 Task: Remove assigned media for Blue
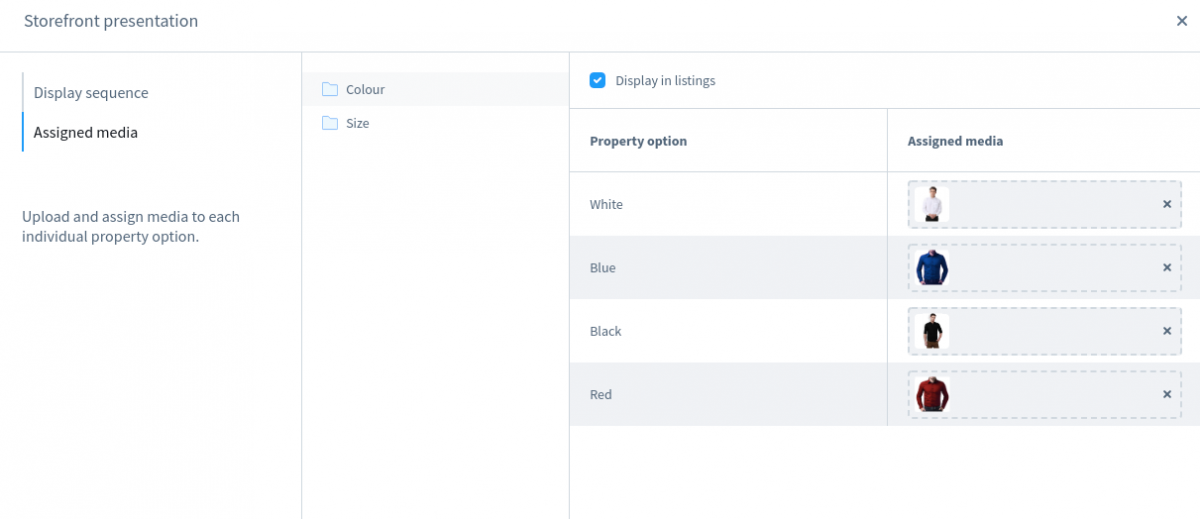(x=1166, y=268)
